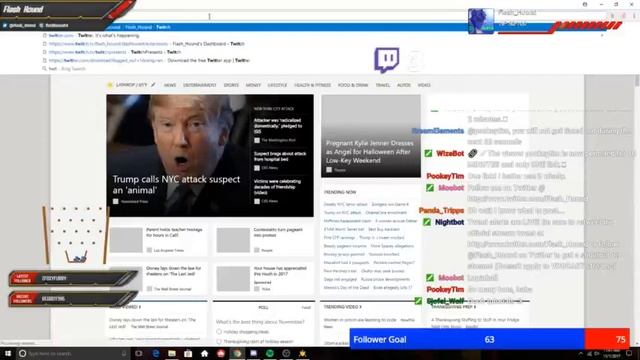Click the weather sun icon

point(110,85)
